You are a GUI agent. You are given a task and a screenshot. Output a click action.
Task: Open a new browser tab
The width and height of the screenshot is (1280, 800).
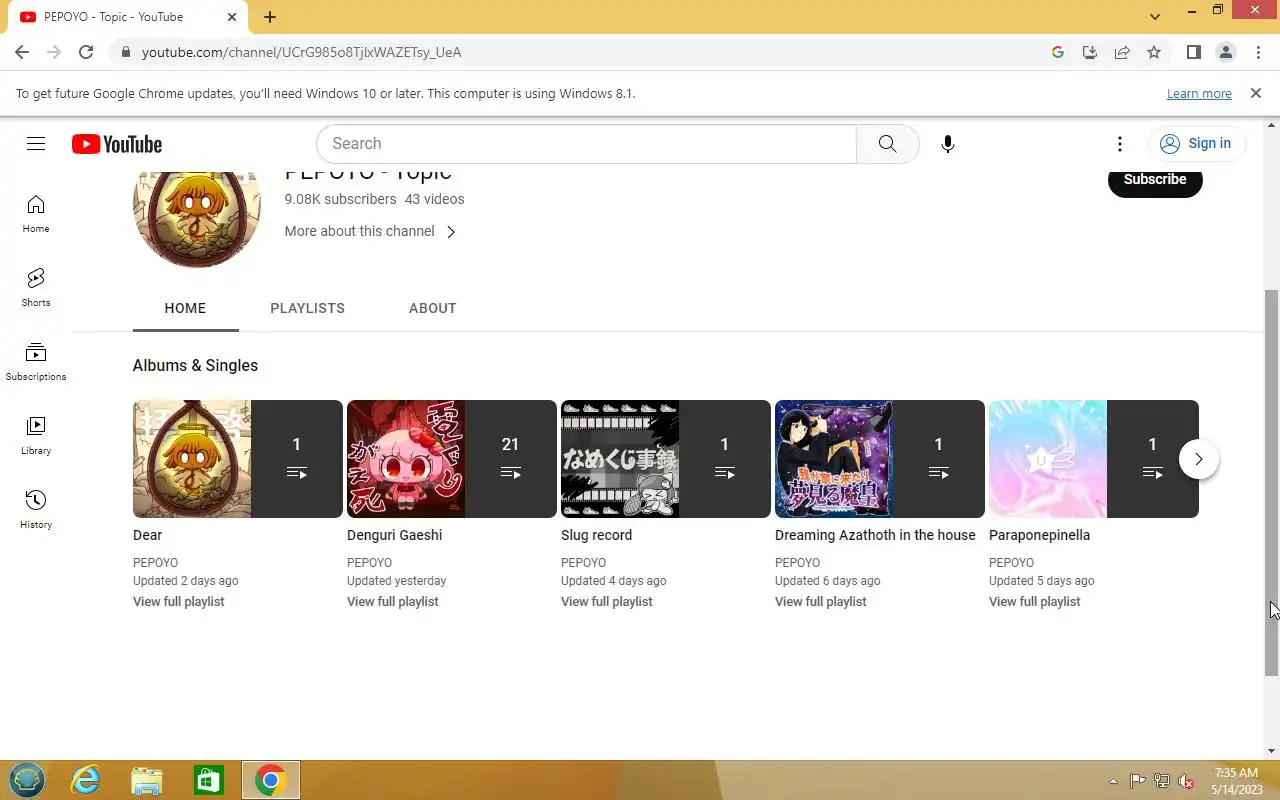coord(270,17)
